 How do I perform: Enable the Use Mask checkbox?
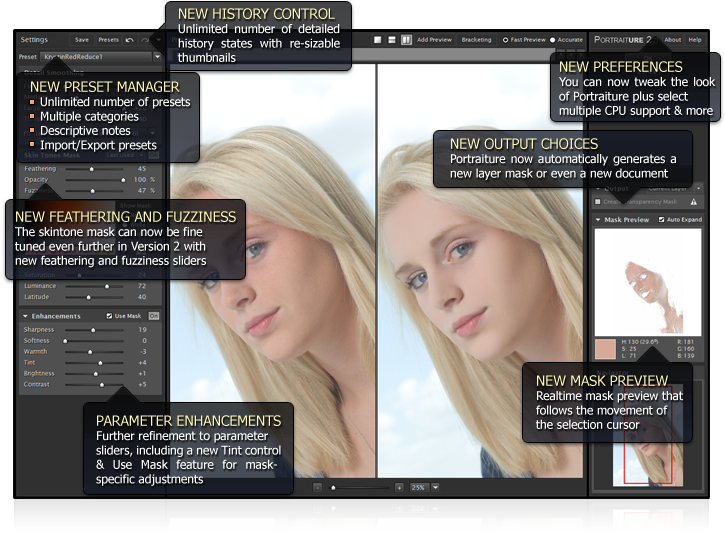[109, 316]
